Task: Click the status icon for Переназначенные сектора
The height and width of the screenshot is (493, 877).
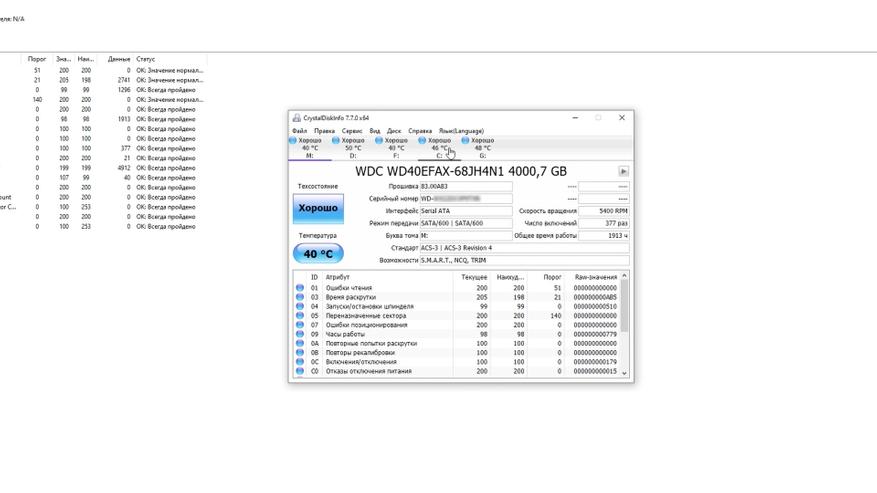Action: tap(300, 316)
